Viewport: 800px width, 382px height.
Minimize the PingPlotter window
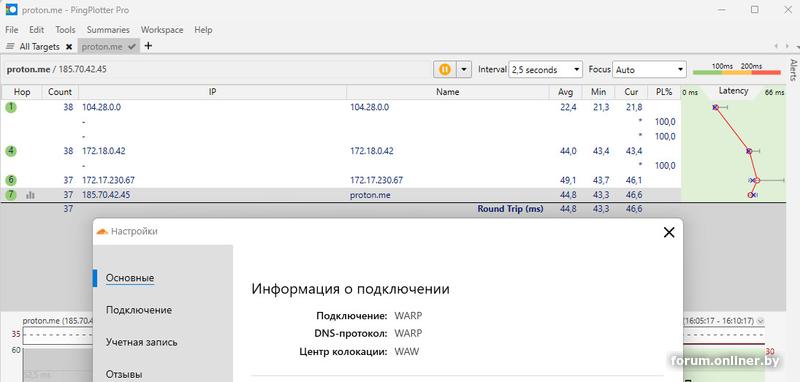722,10
